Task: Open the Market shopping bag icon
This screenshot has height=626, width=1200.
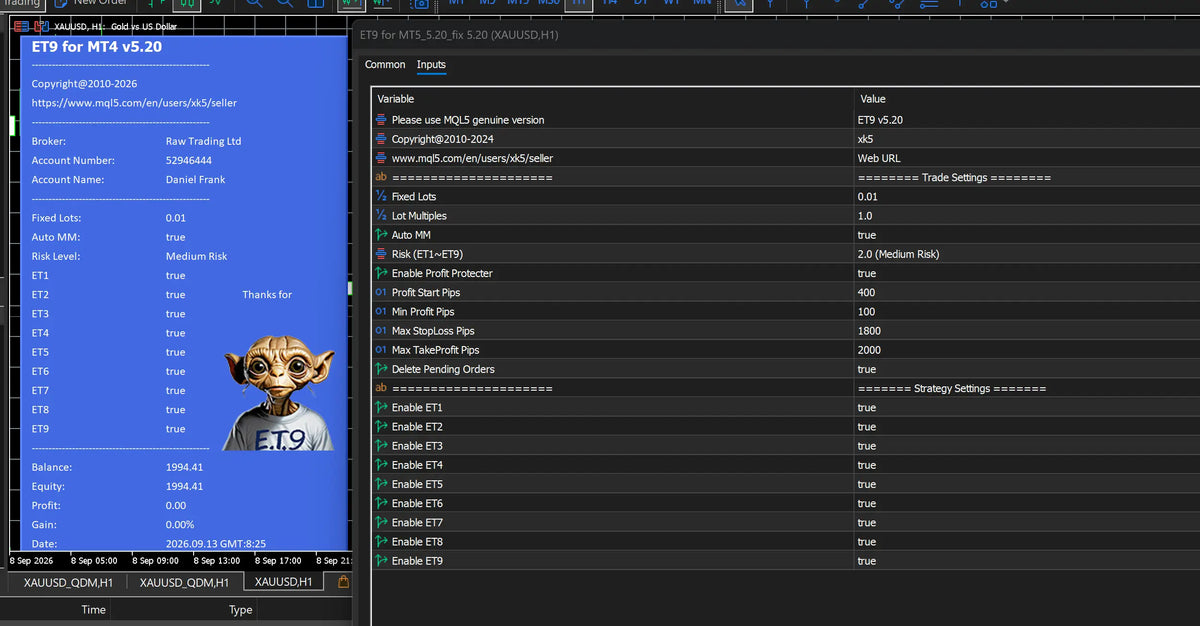Action: pyautogui.click(x=344, y=581)
